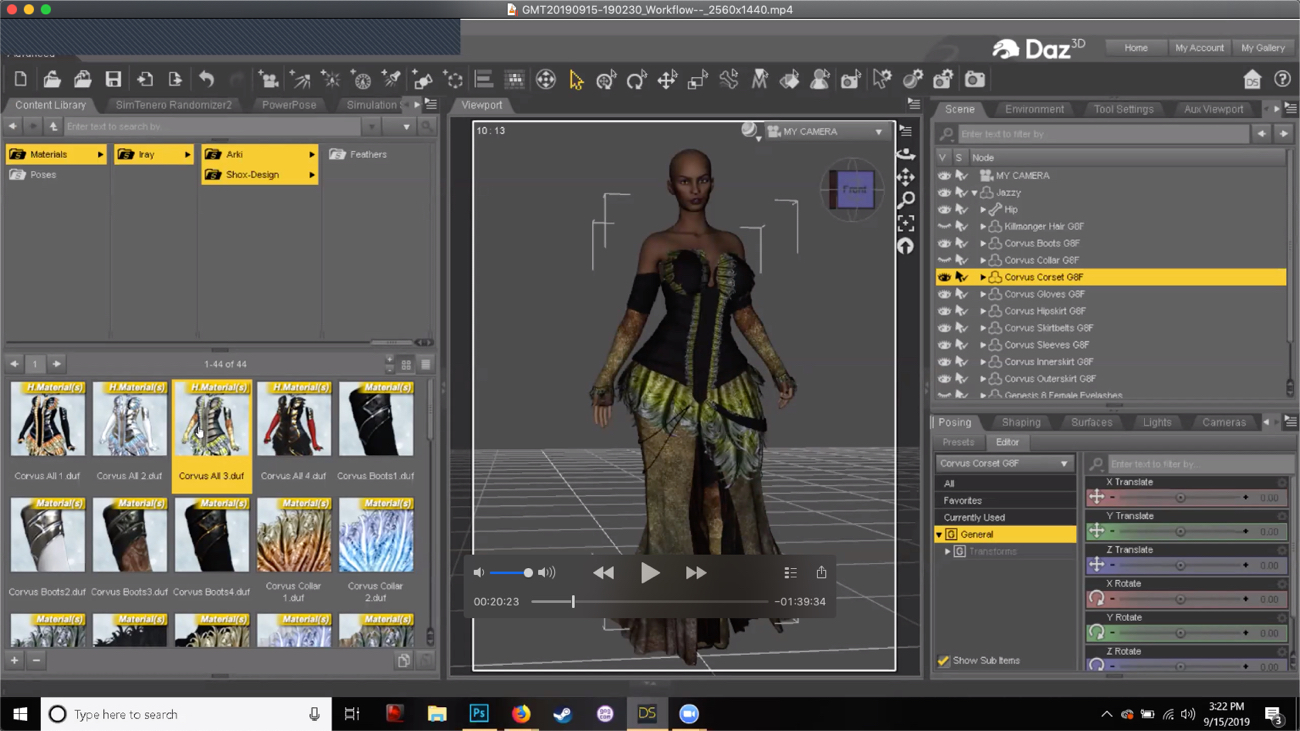Image resolution: width=1300 pixels, height=731 pixels.
Task: Expand the Hip bone node
Action: pyautogui.click(x=983, y=210)
